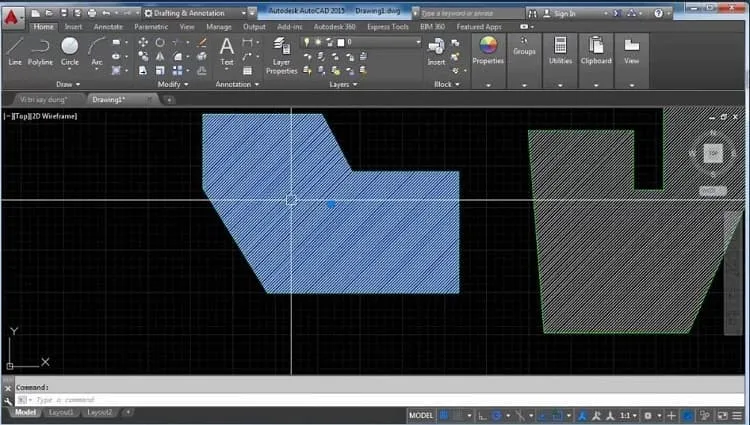Select the Arc tool
The image size is (750, 425).
pyautogui.click(x=97, y=53)
